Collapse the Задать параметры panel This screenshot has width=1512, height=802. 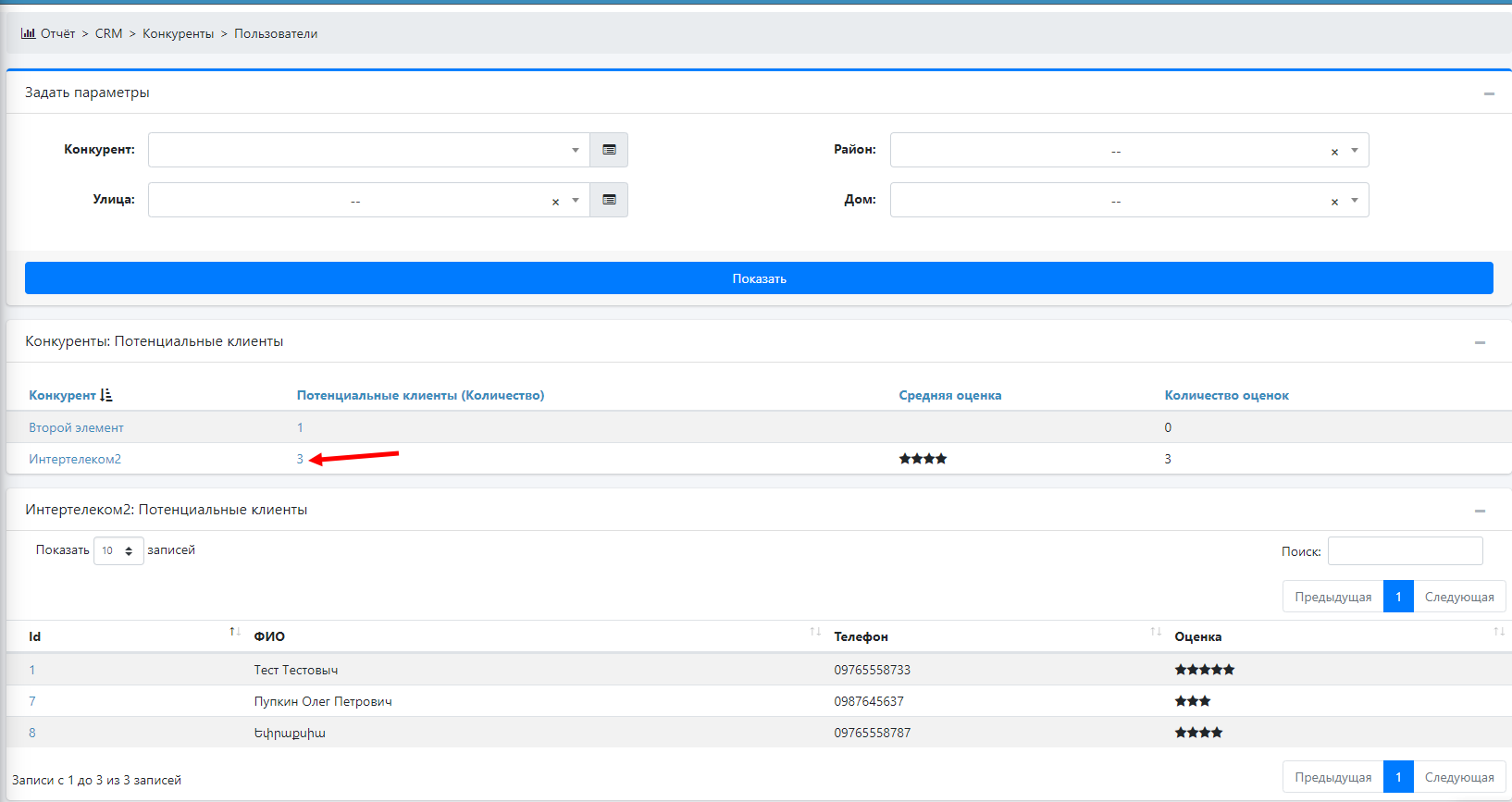[x=1489, y=93]
